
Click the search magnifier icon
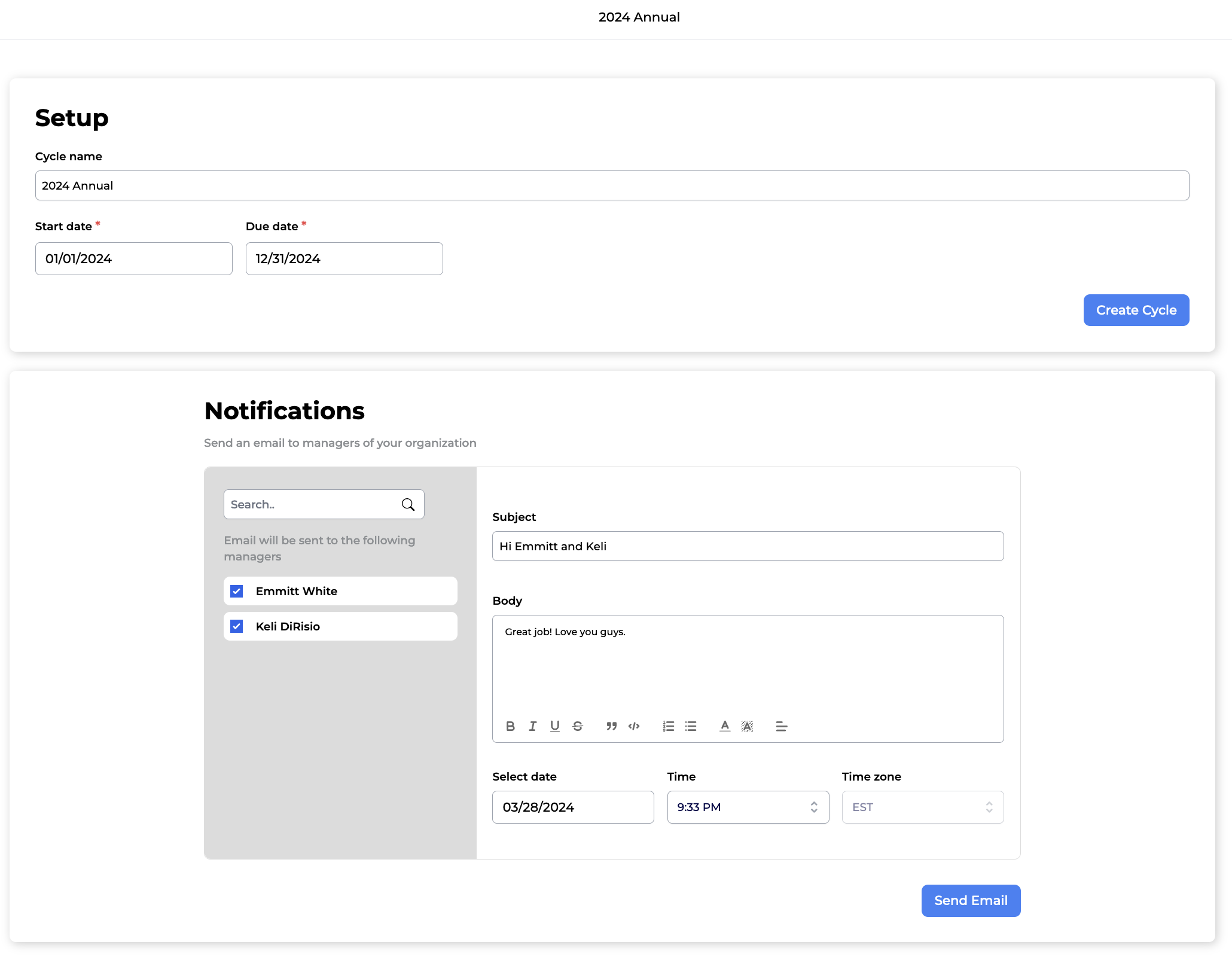pyautogui.click(x=408, y=504)
